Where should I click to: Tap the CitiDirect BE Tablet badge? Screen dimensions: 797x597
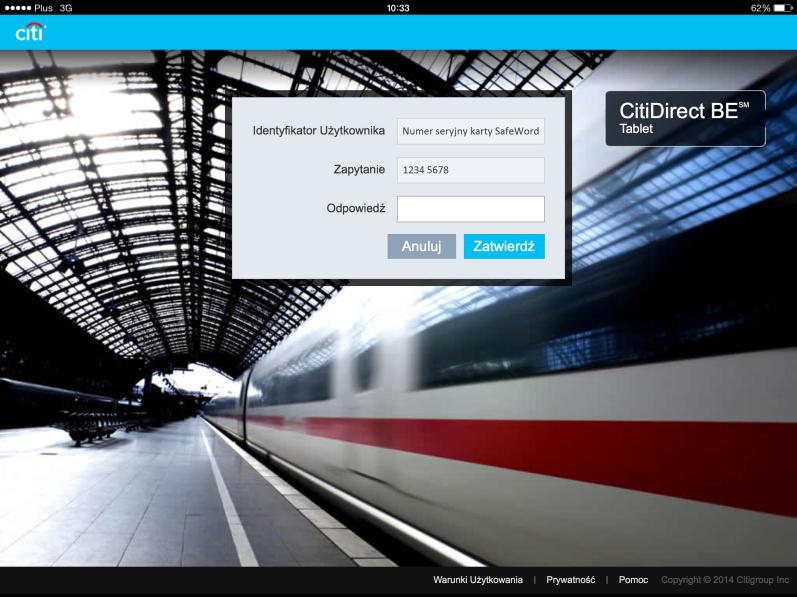(686, 118)
